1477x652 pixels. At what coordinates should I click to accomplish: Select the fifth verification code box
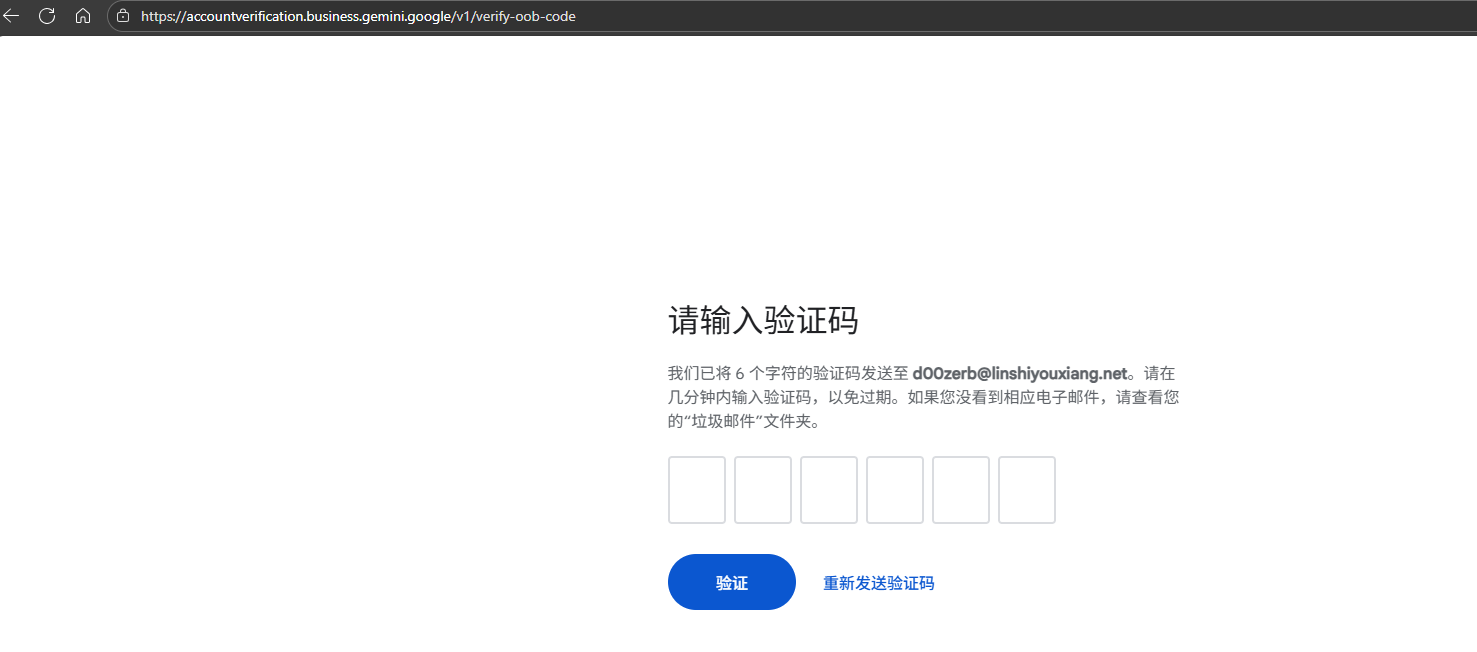(x=960, y=490)
